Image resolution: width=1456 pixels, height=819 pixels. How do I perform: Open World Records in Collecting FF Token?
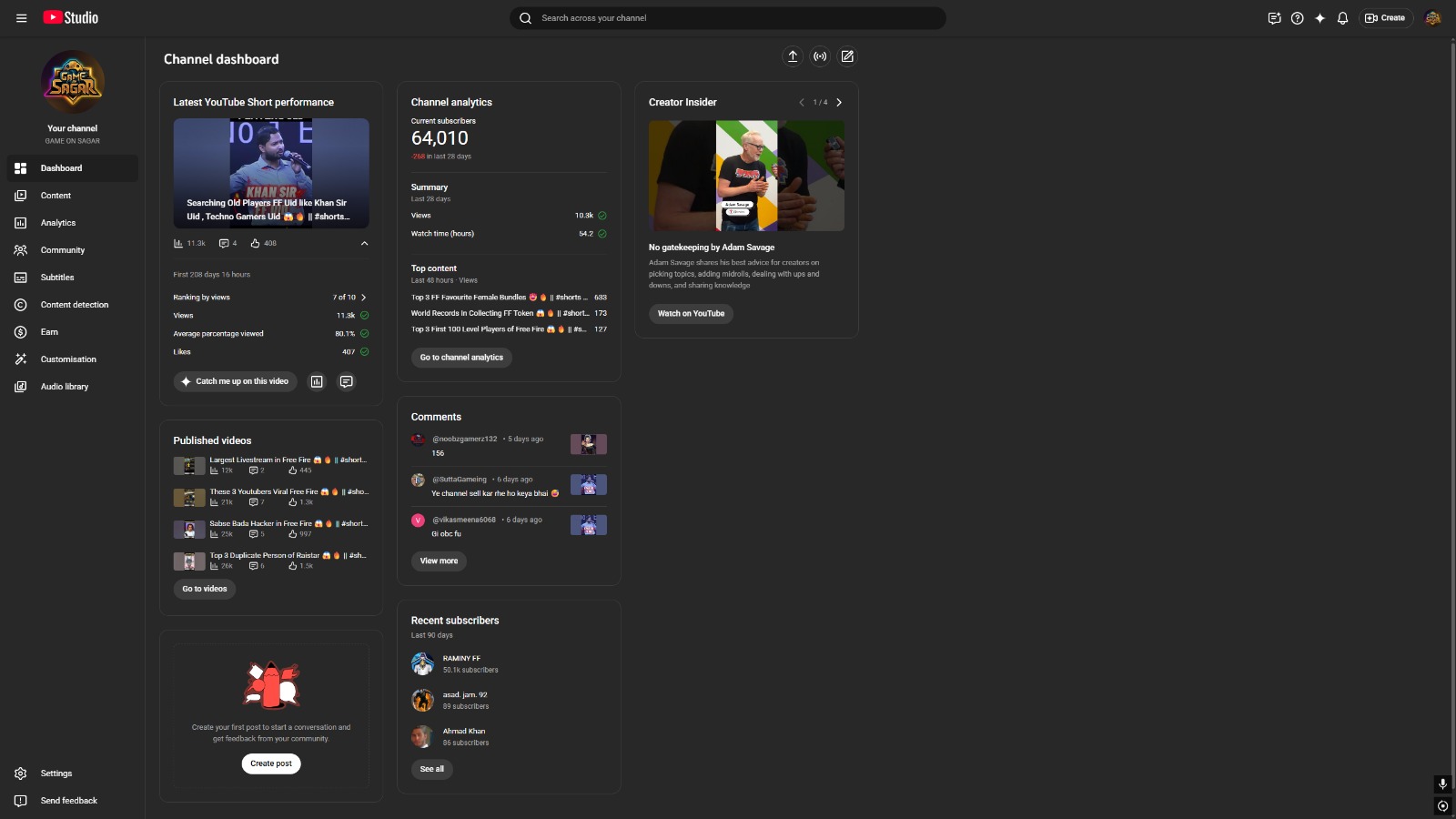click(509, 313)
